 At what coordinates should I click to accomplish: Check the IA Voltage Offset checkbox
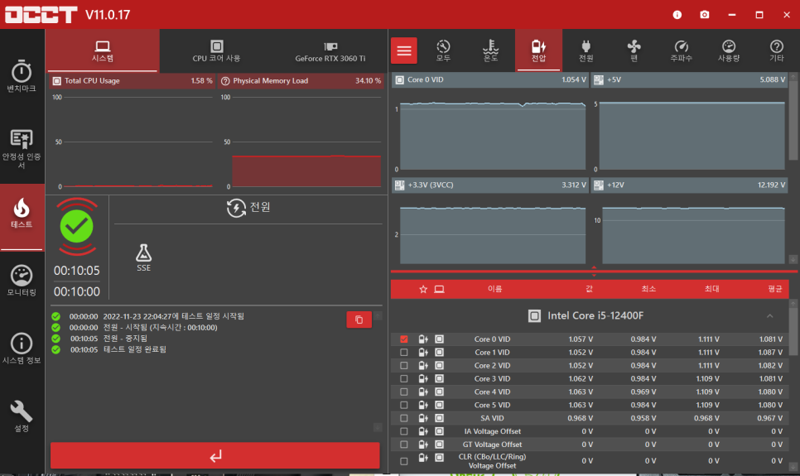point(404,432)
